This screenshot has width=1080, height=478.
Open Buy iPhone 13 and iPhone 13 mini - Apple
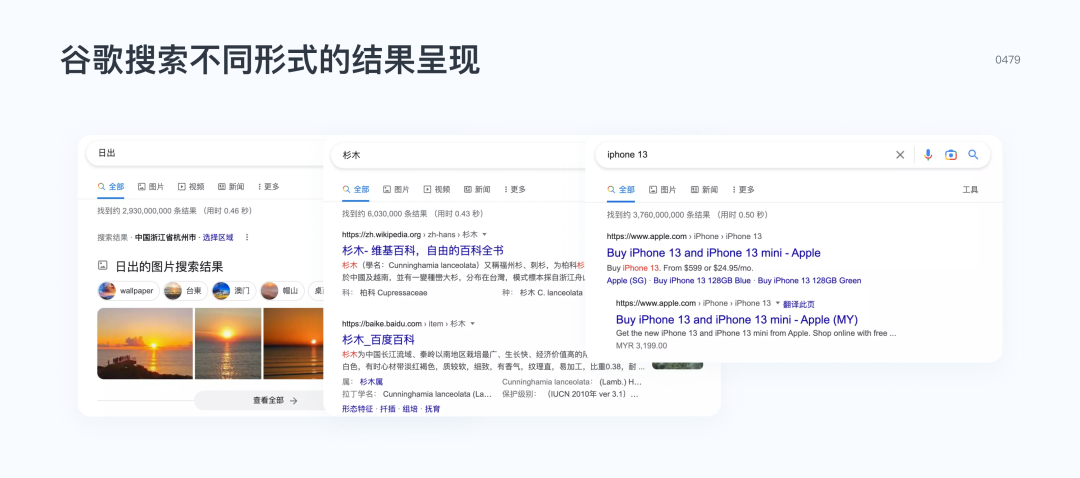tap(714, 253)
